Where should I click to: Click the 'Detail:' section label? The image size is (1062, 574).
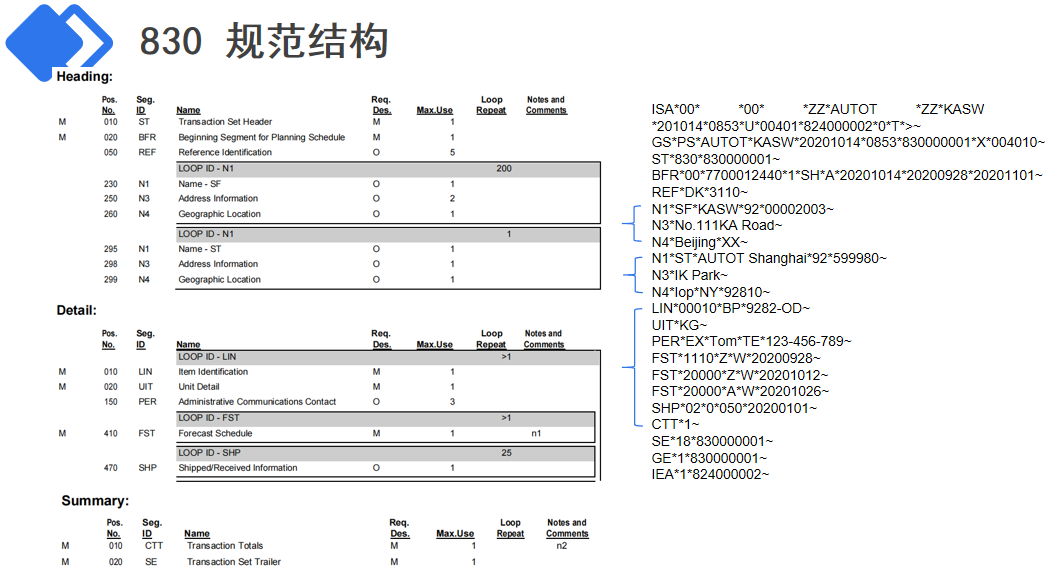point(76,311)
